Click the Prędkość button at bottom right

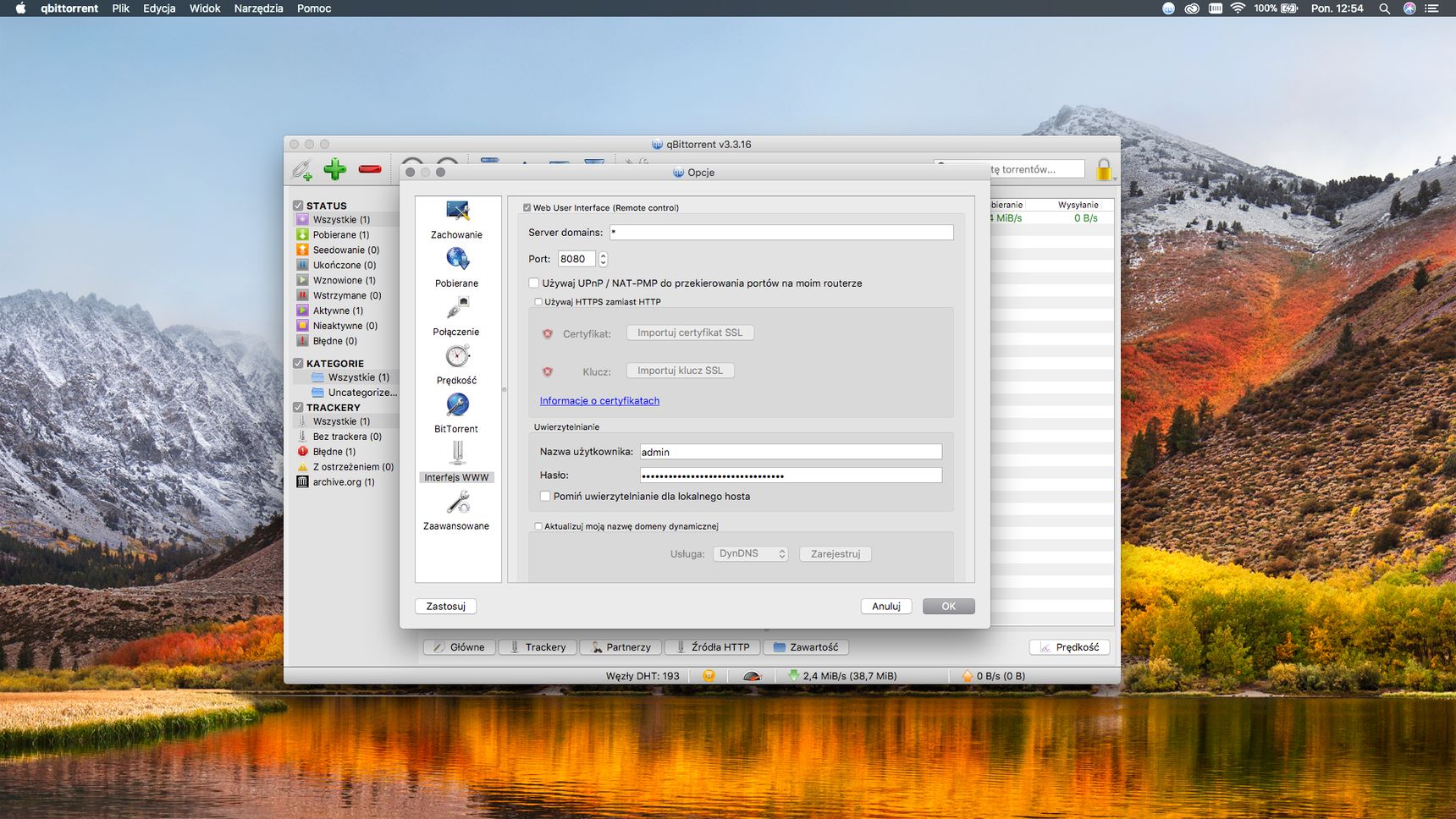pyautogui.click(x=1069, y=647)
